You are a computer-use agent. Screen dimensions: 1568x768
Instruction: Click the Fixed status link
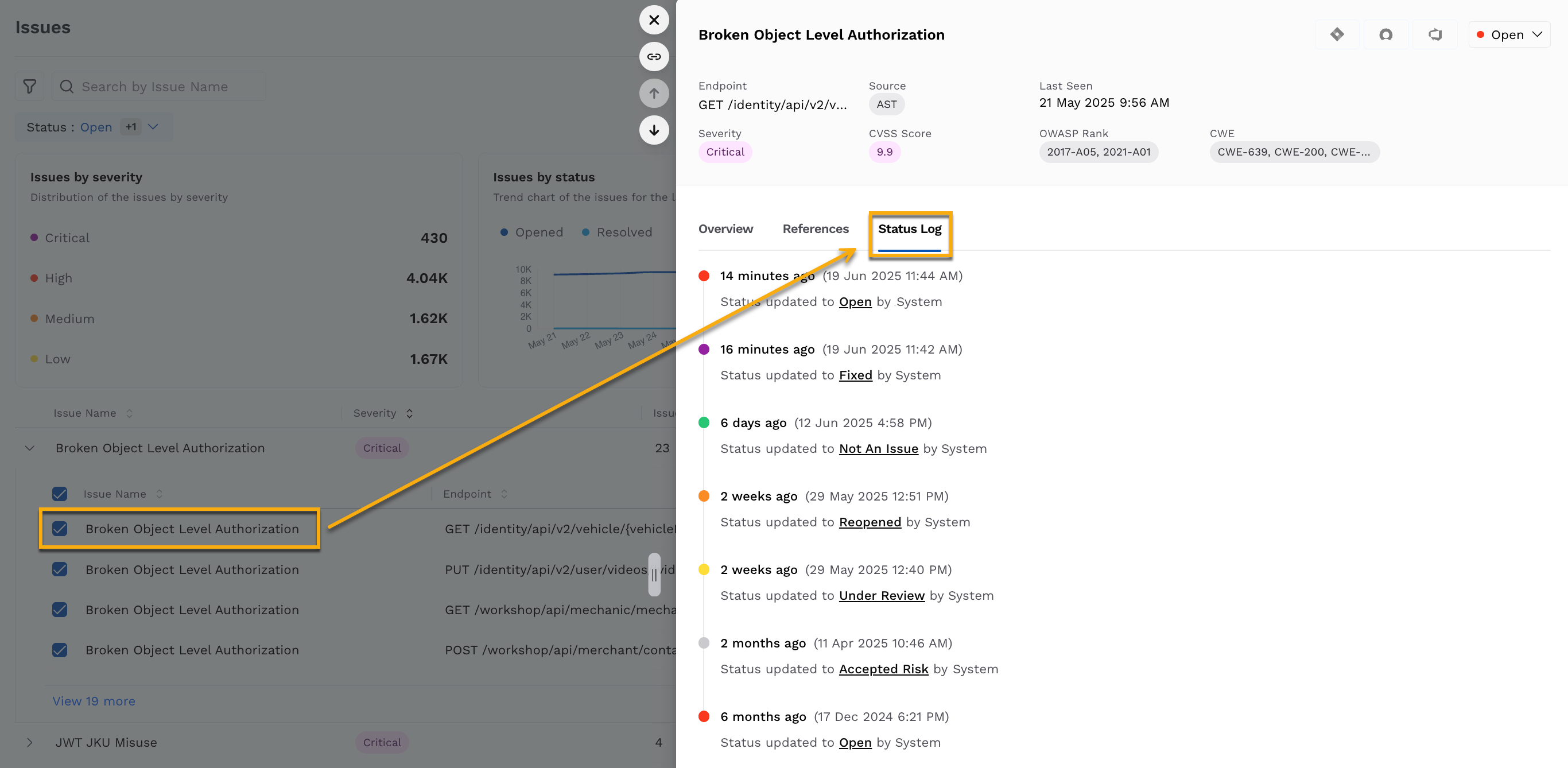(855, 375)
